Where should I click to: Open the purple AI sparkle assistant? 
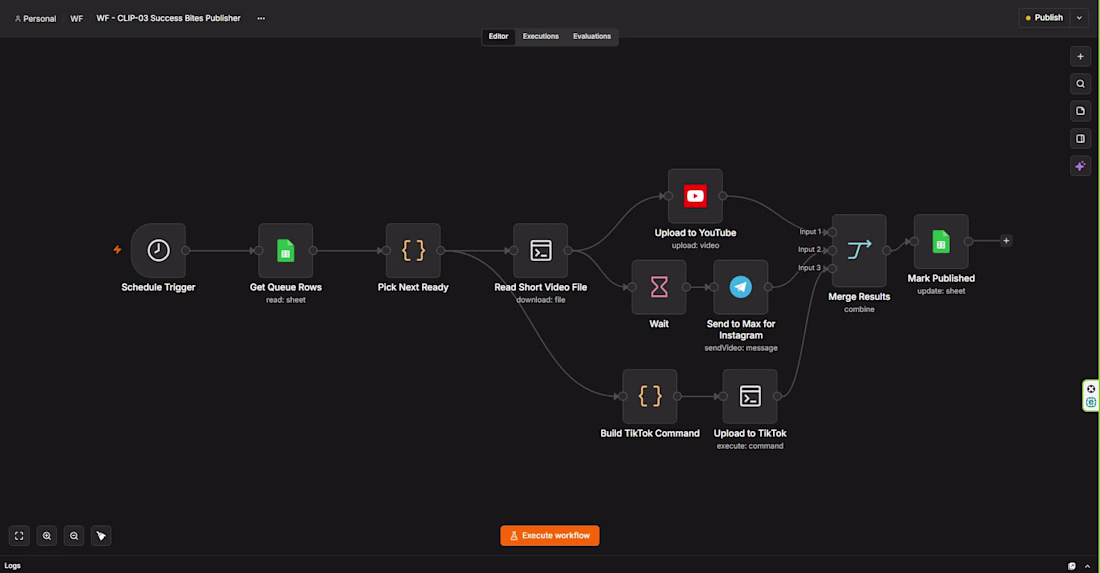coord(1080,166)
